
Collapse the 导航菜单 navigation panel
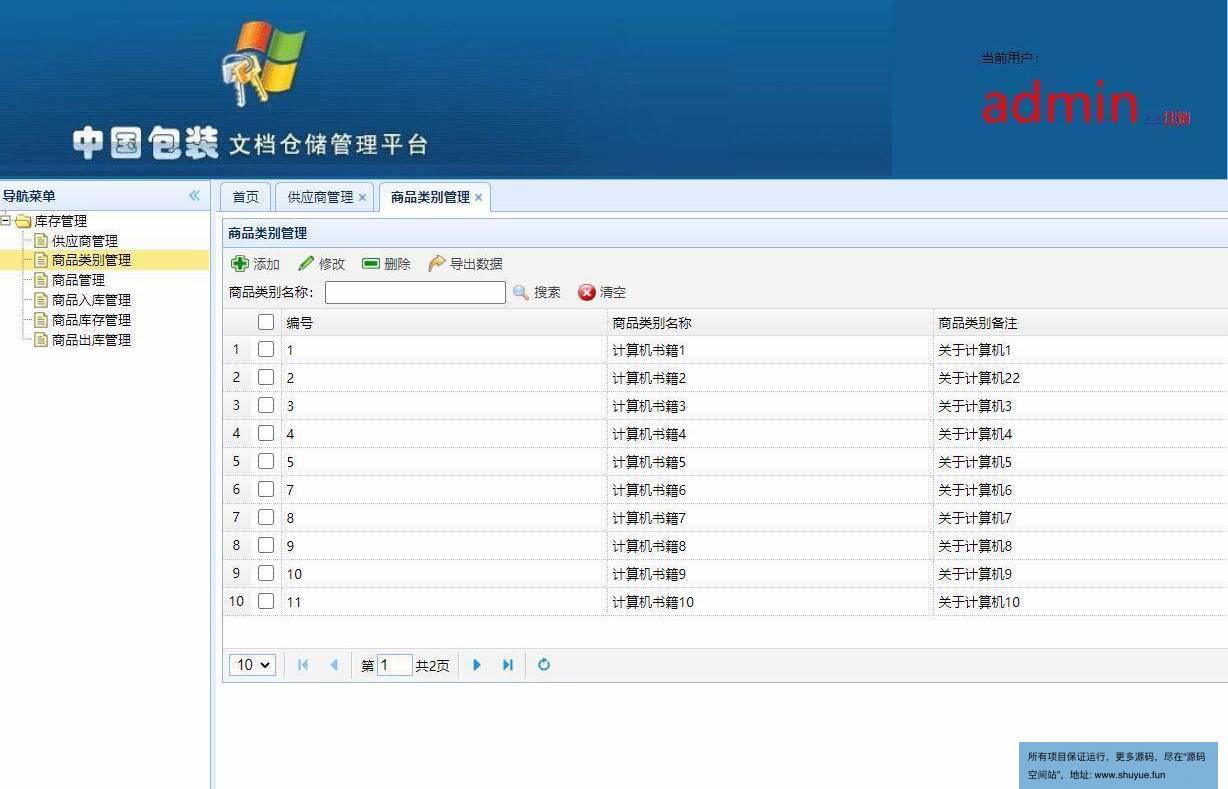[194, 196]
